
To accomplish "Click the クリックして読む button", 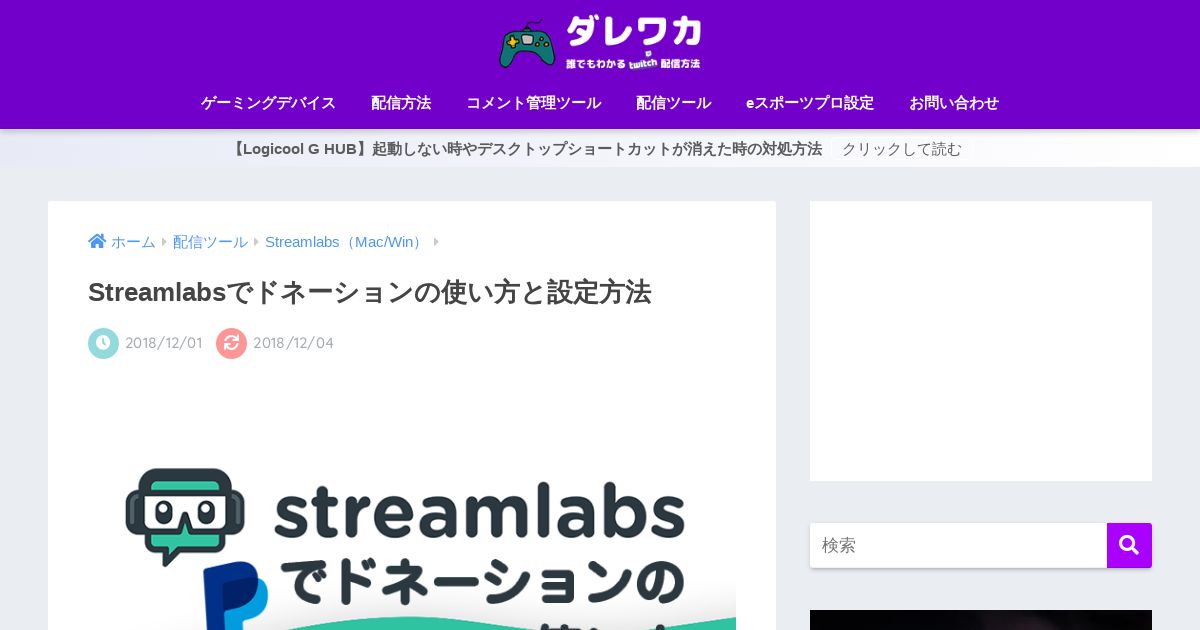I will tap(901, 149).
